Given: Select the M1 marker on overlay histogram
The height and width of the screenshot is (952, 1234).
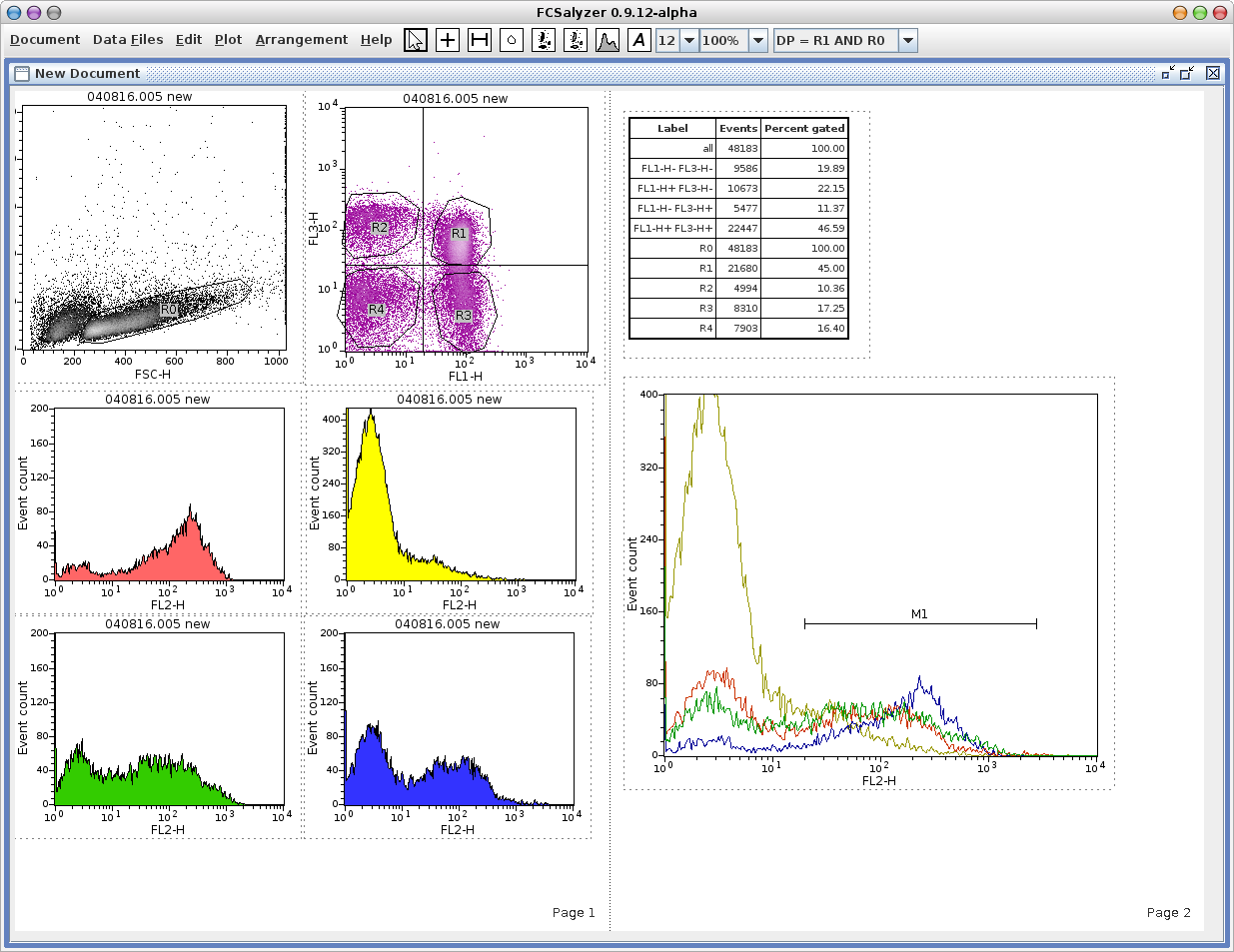Looking at the screenshot, I should point(919,622).
